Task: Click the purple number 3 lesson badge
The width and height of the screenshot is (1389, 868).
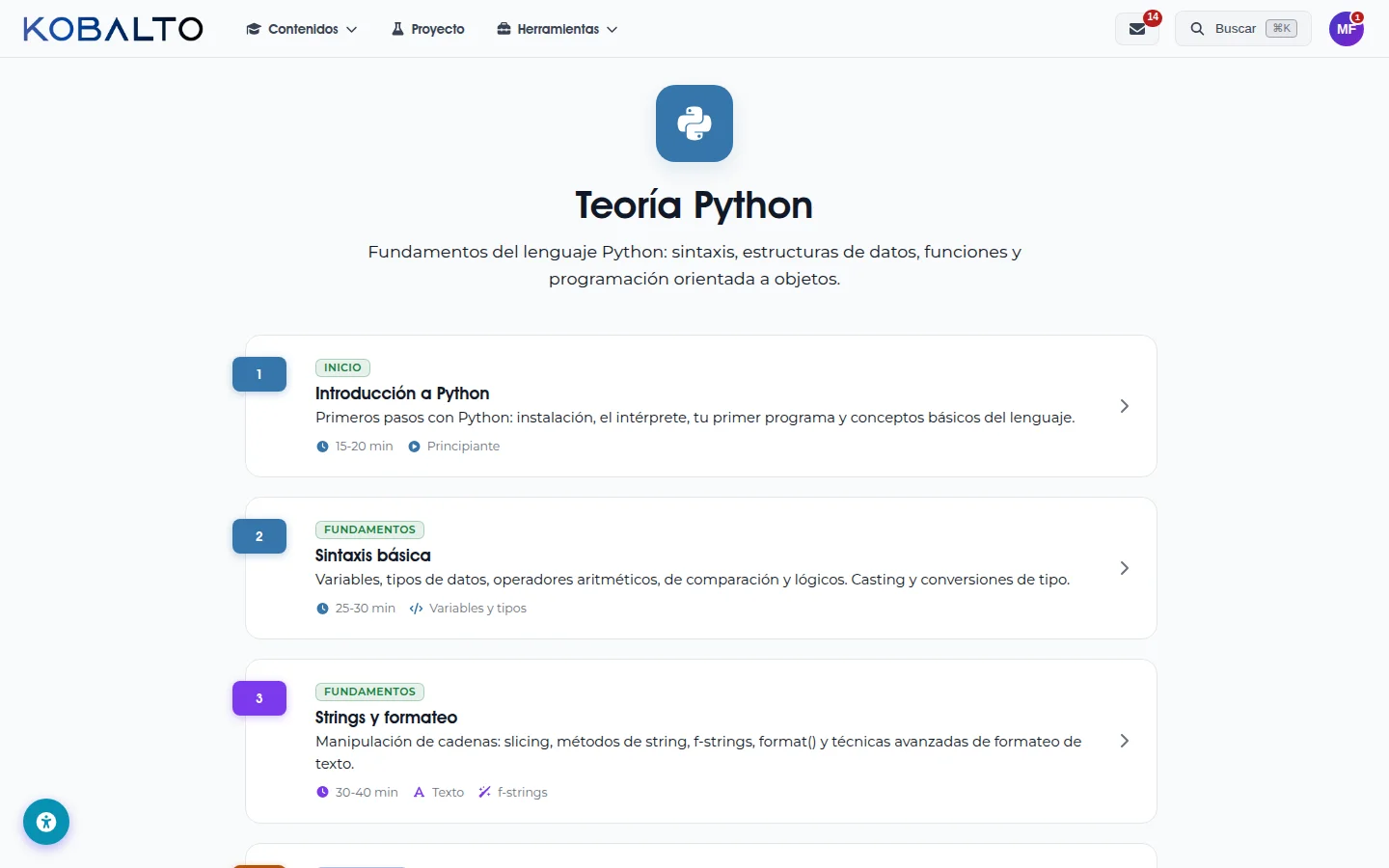Action: click(259, 698)
